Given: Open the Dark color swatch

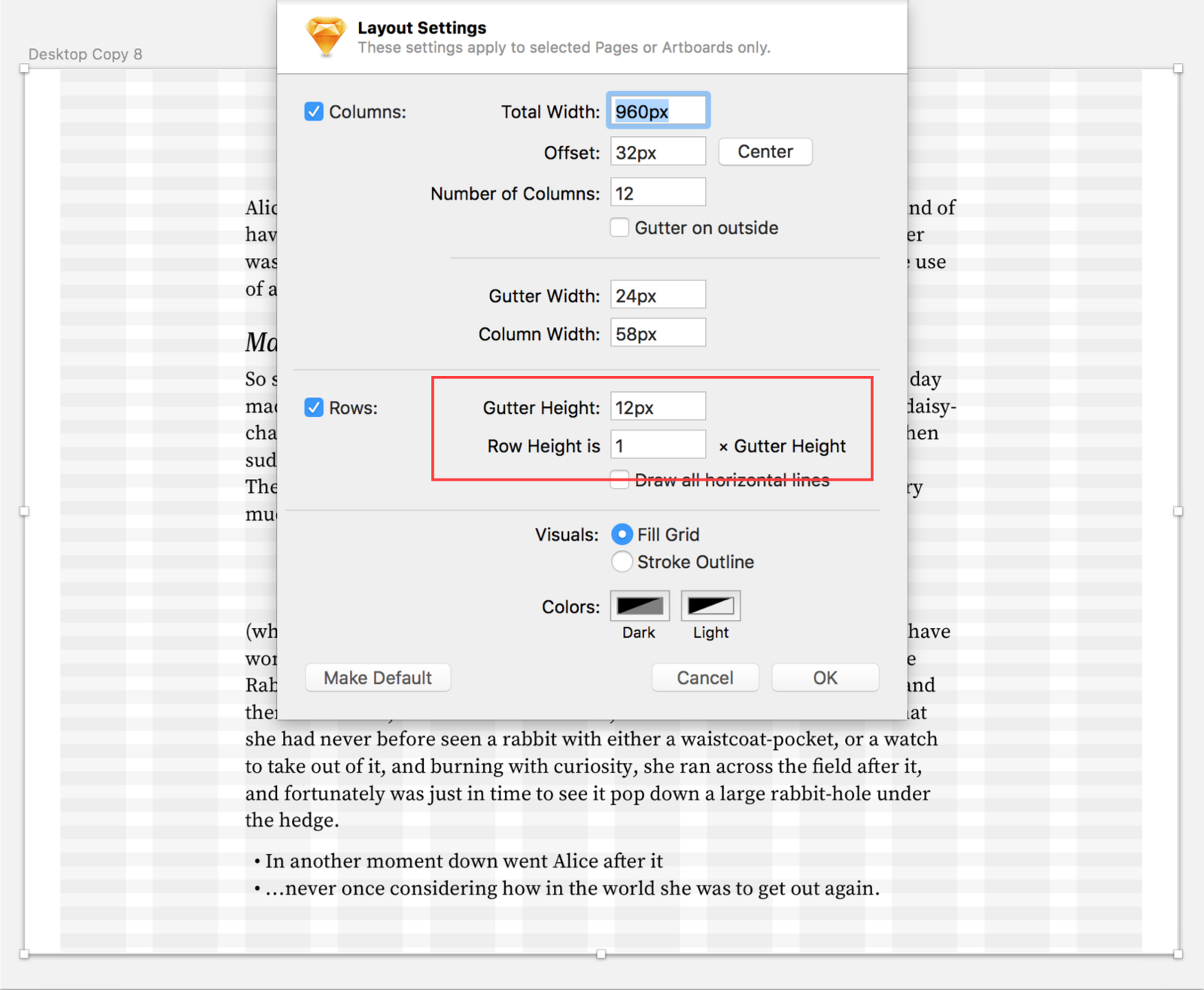Looking at the screenshot, I should [639, 606].
